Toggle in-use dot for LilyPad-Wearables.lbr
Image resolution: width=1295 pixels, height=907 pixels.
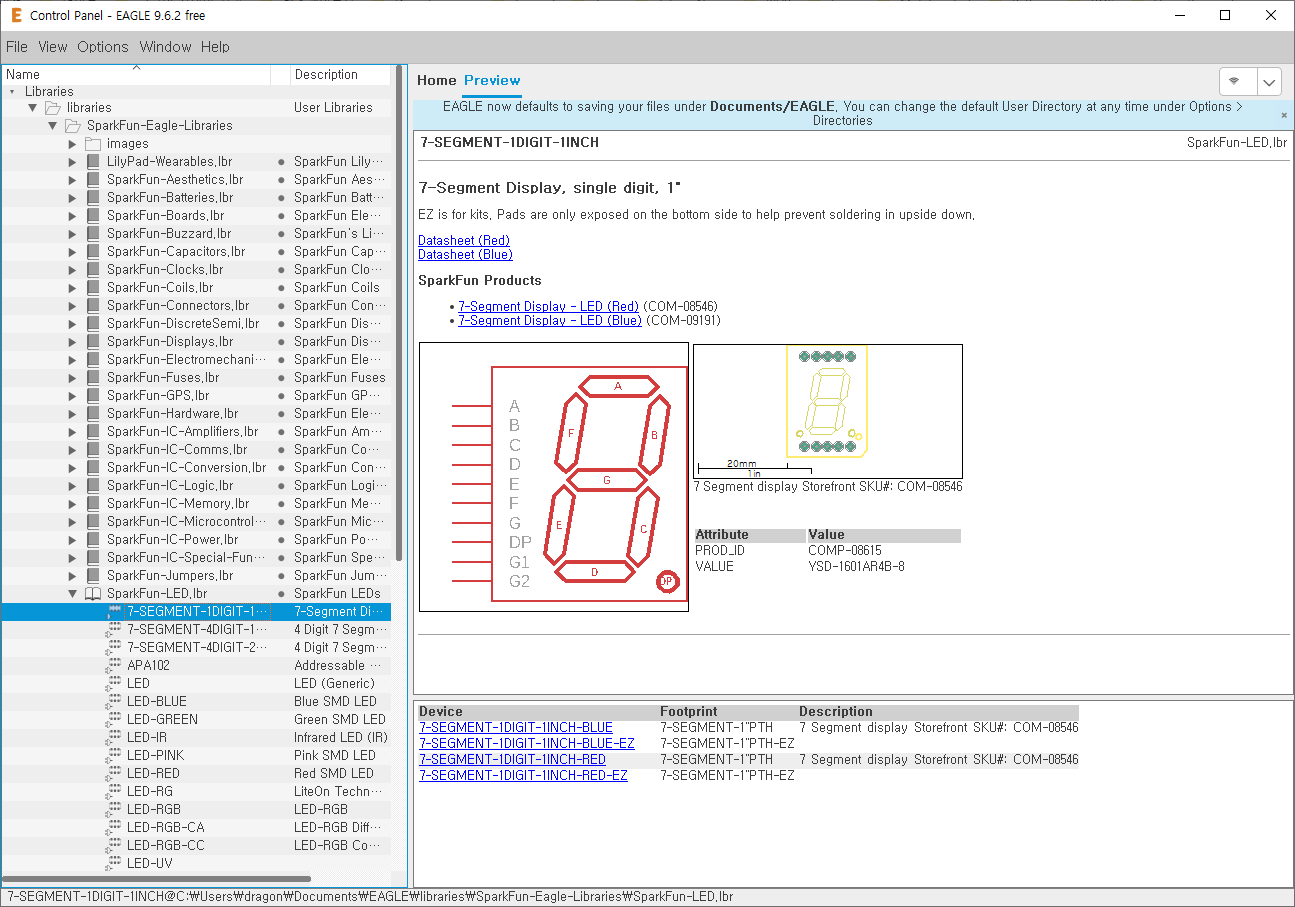pos(281,161)
